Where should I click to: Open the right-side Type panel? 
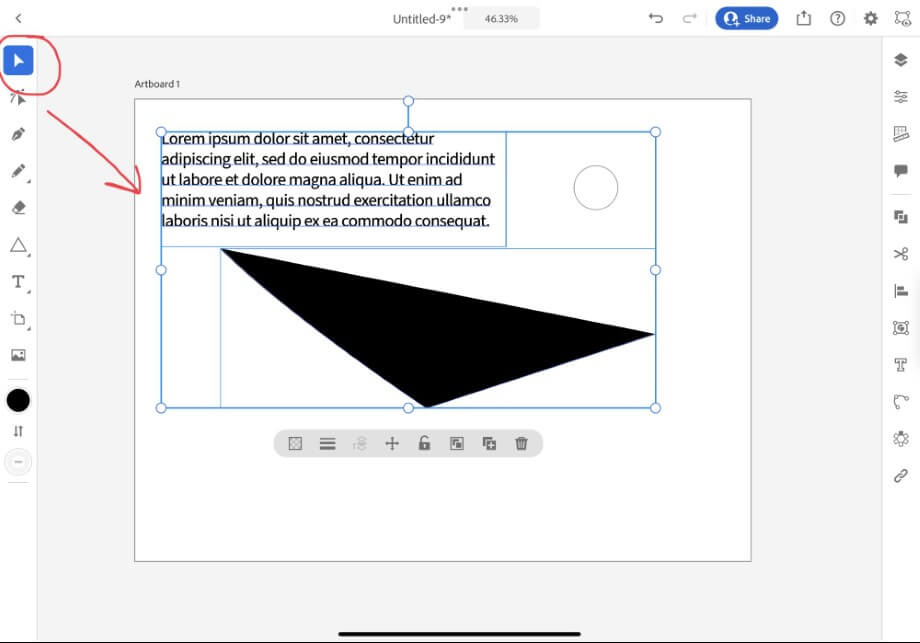pos(901,365)
